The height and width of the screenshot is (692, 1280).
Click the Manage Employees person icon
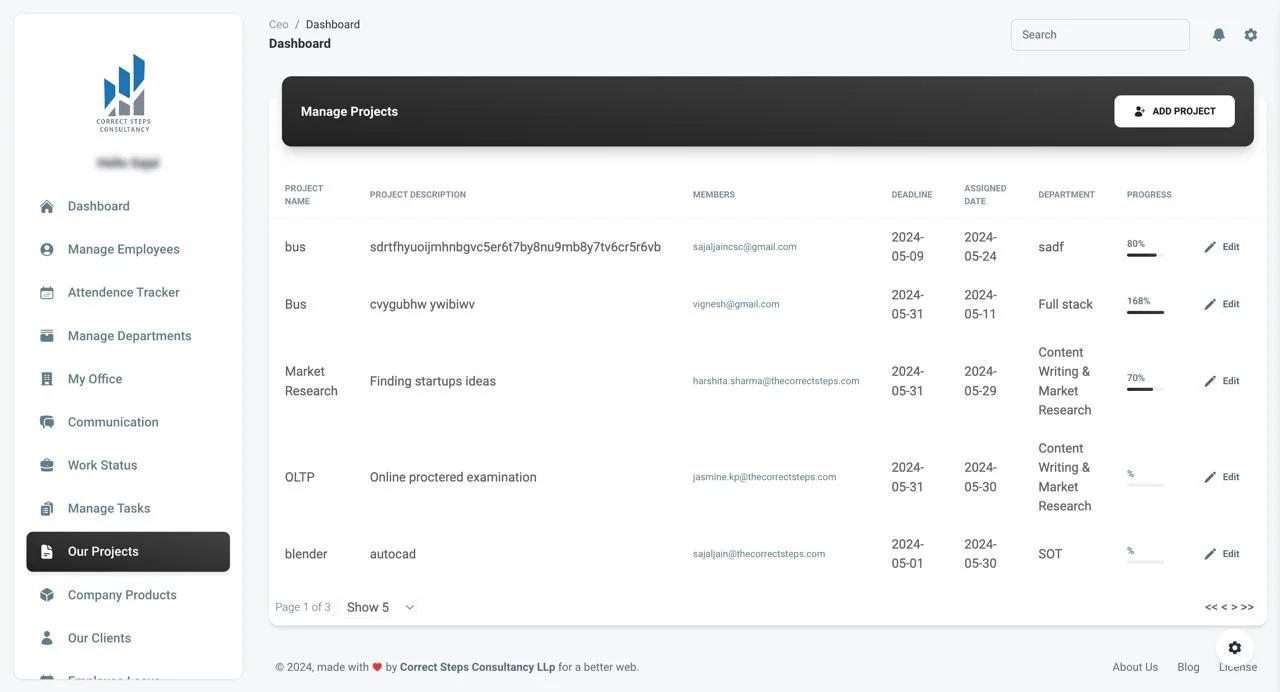[47, 250]
